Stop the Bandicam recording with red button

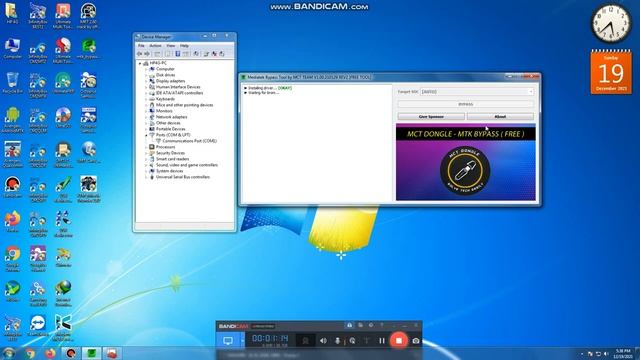pos(399,340)
